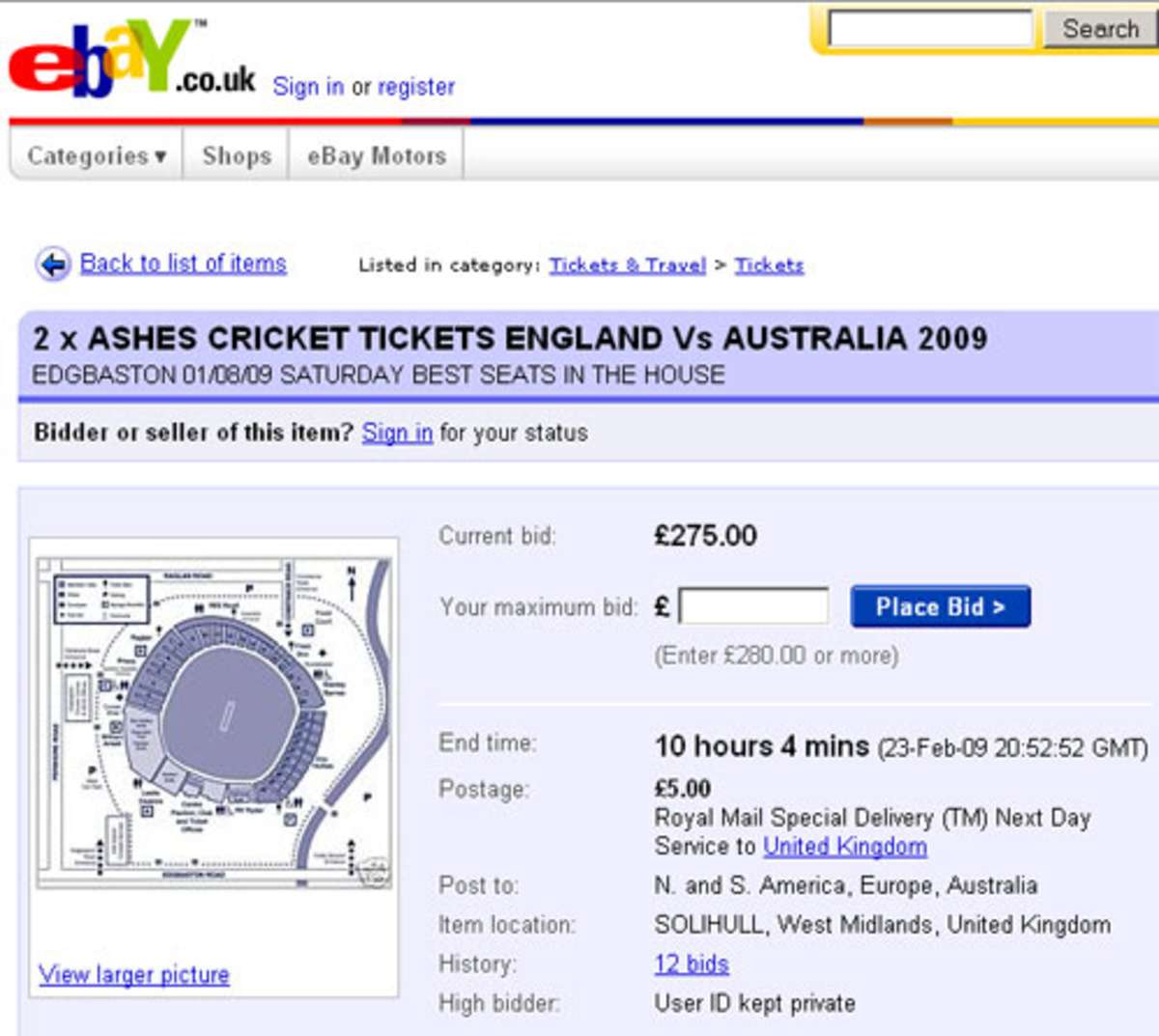Open the Tickets & Travel category

coord(628,265)
